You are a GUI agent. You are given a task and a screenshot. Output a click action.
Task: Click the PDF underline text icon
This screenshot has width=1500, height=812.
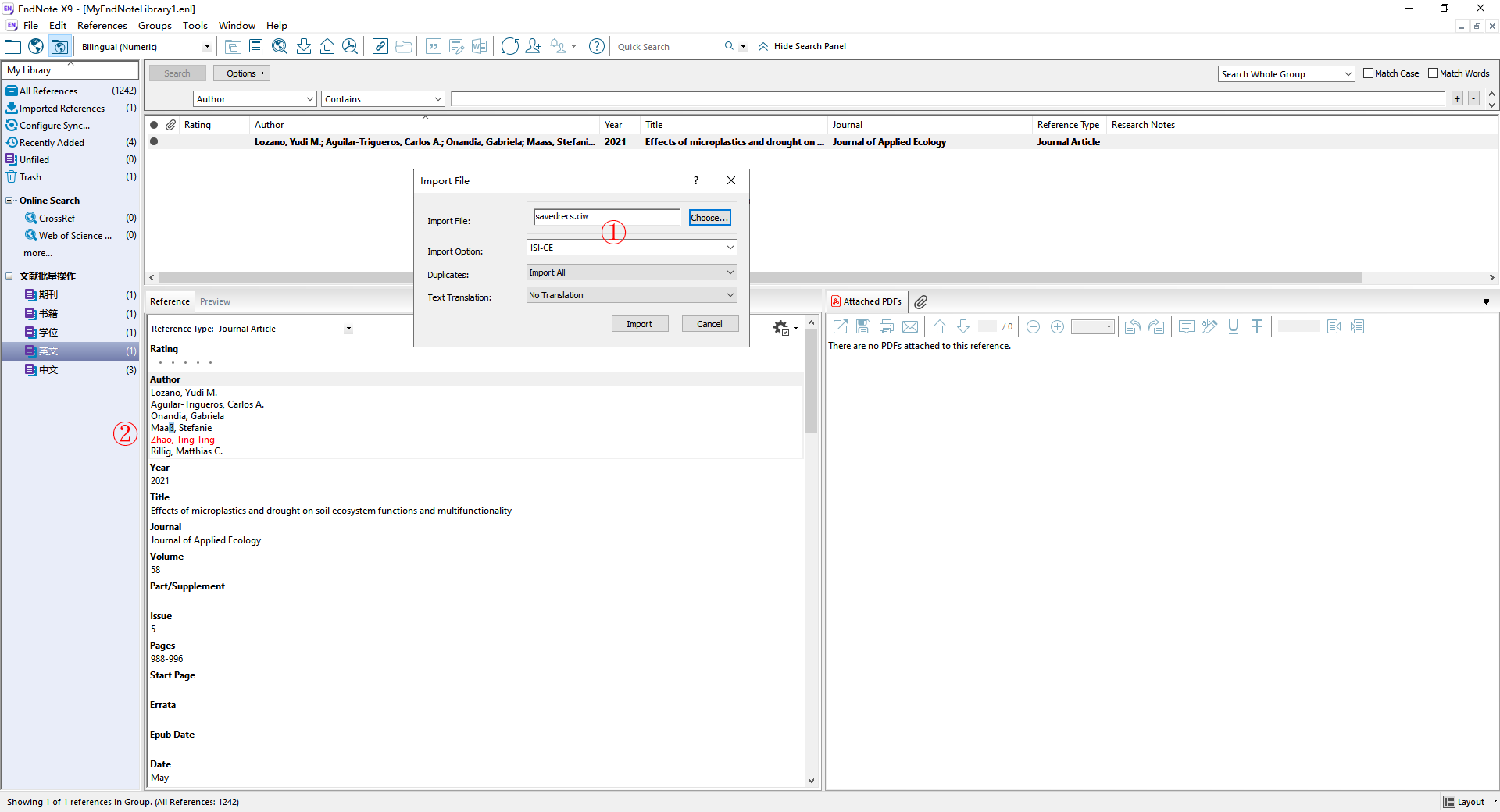click(x=1234, y=326)
